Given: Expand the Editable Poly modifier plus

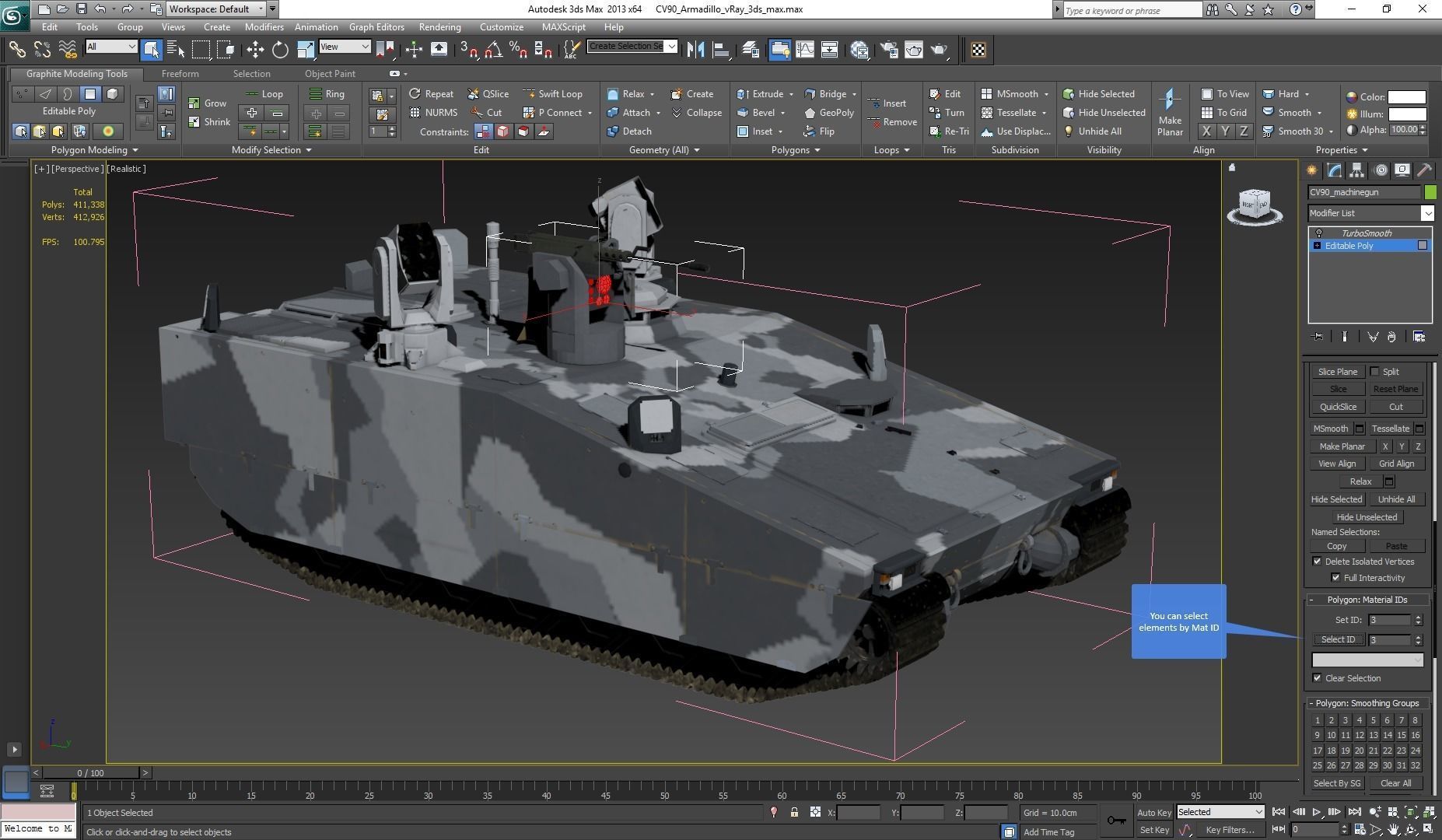Looking at the screenshot, I should point(1317,246).
